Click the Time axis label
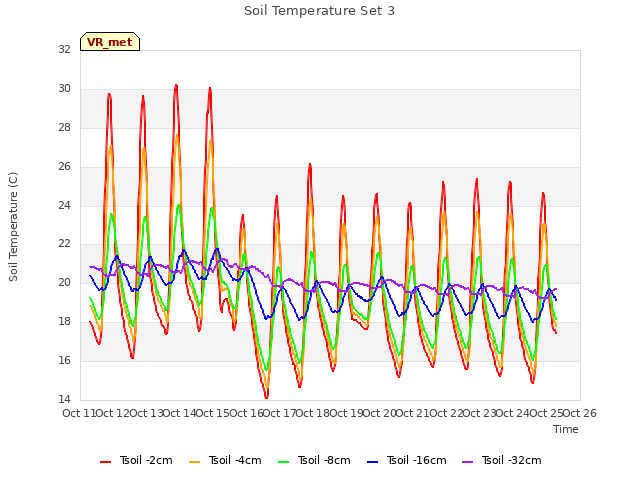Viewport: 640px width, 480px height. 566,429
